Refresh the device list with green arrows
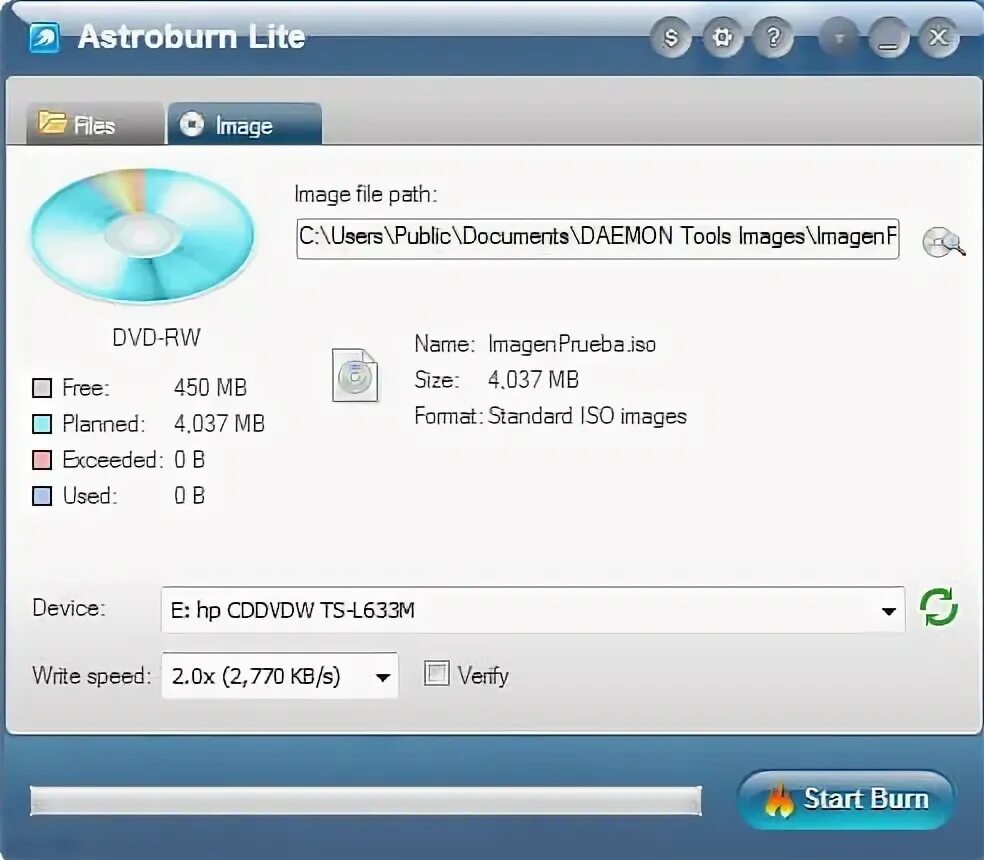Image resolution: width=984 pixels, height=860 pixels. point(939,608)
